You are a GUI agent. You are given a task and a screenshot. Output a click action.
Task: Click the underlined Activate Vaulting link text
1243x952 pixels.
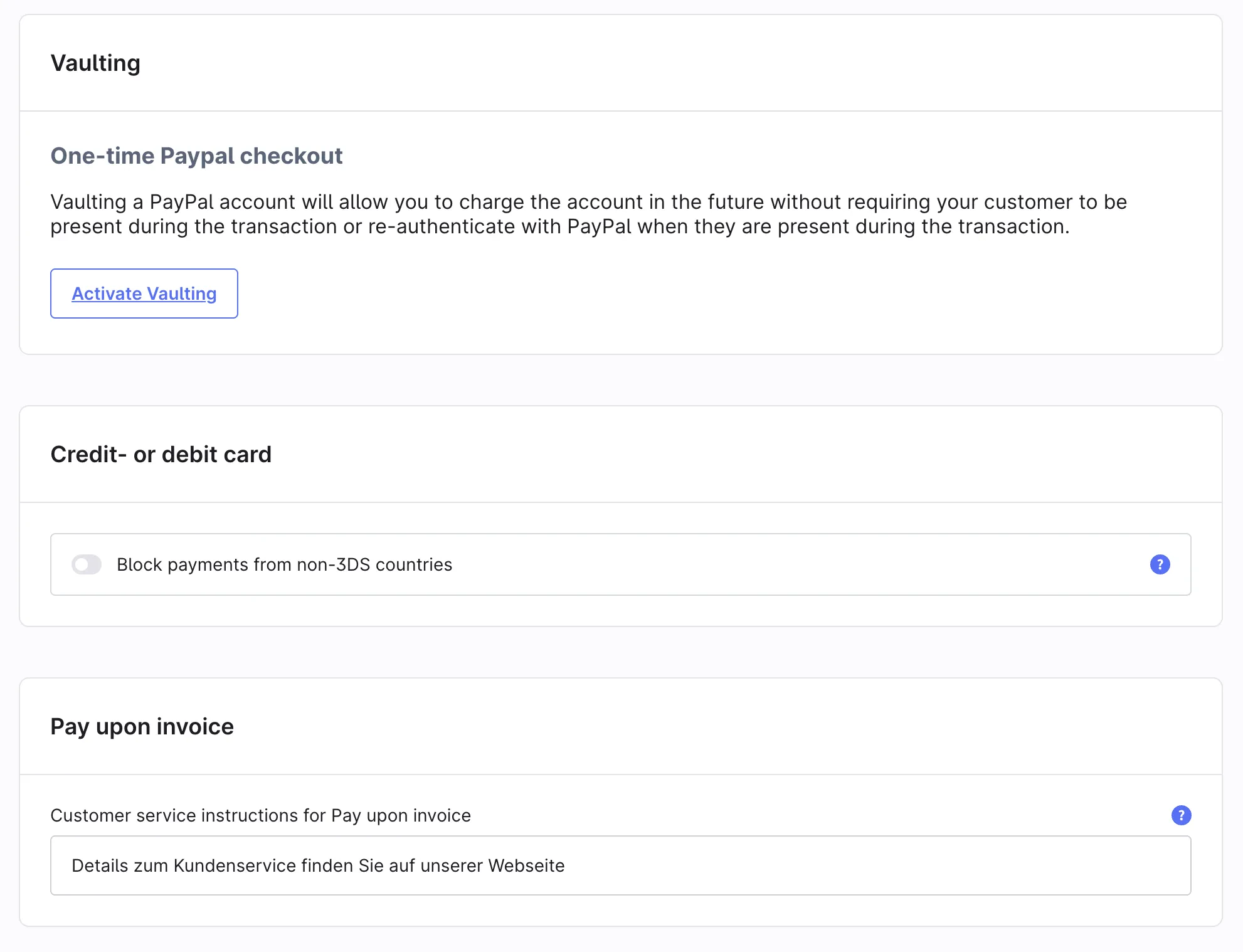(144, 294)
